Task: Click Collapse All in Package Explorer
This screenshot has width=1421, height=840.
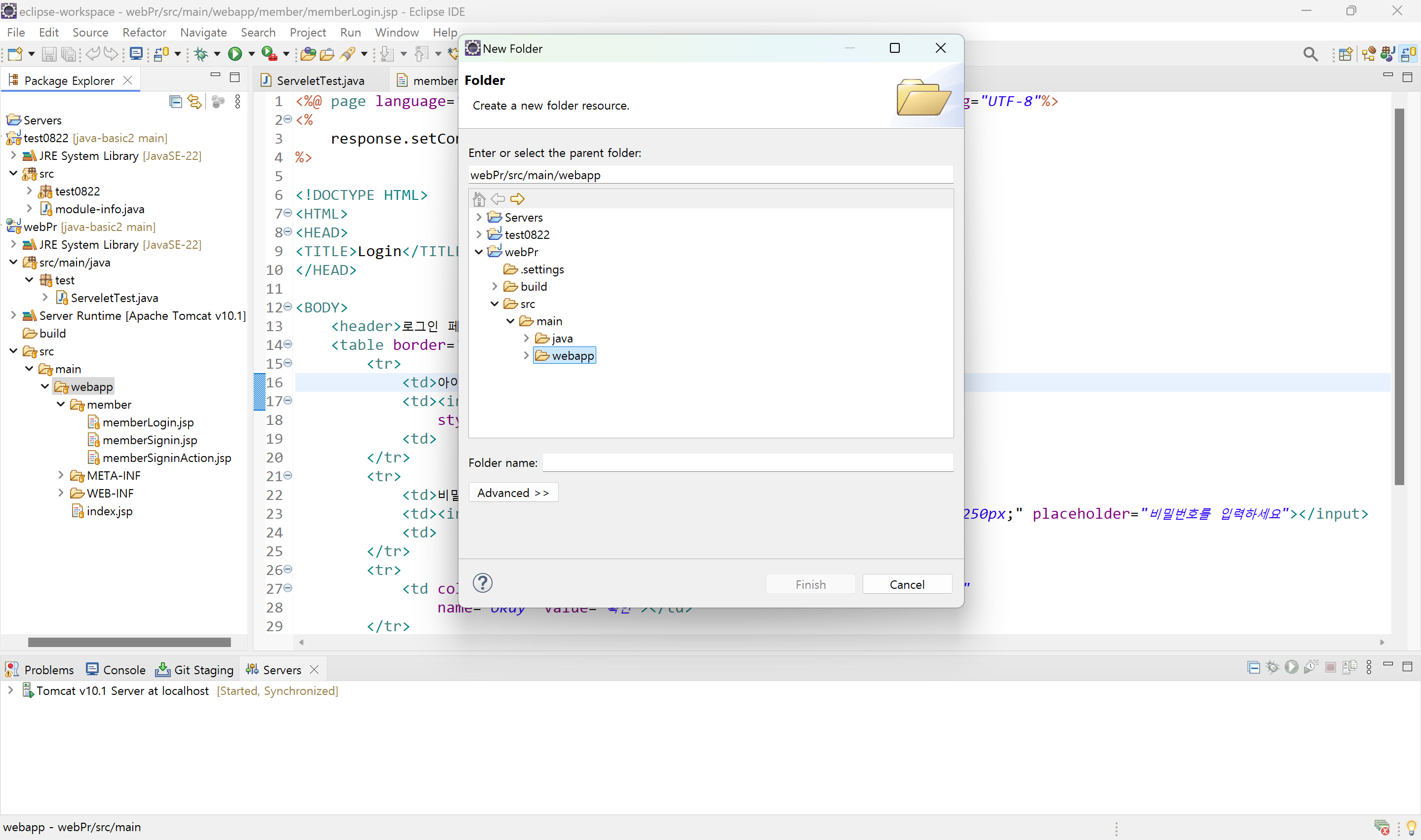Action: click(x=175, y=101)
